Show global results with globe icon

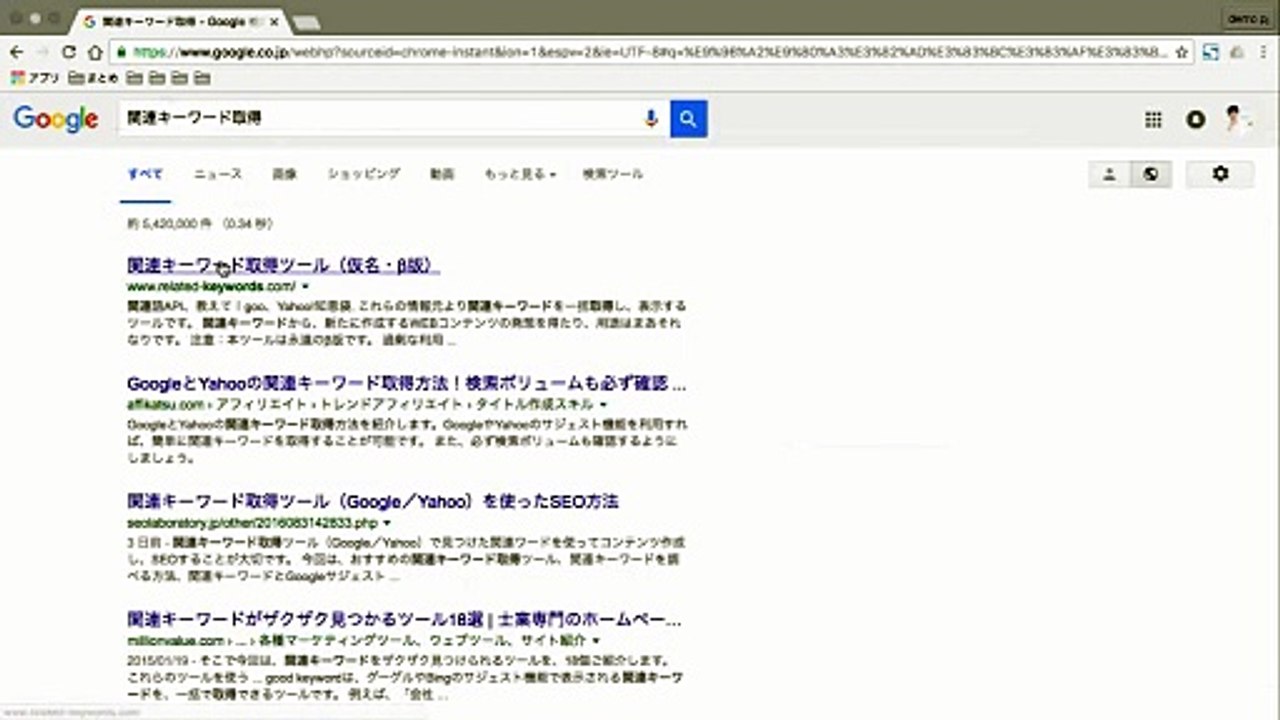point(1151,174)
